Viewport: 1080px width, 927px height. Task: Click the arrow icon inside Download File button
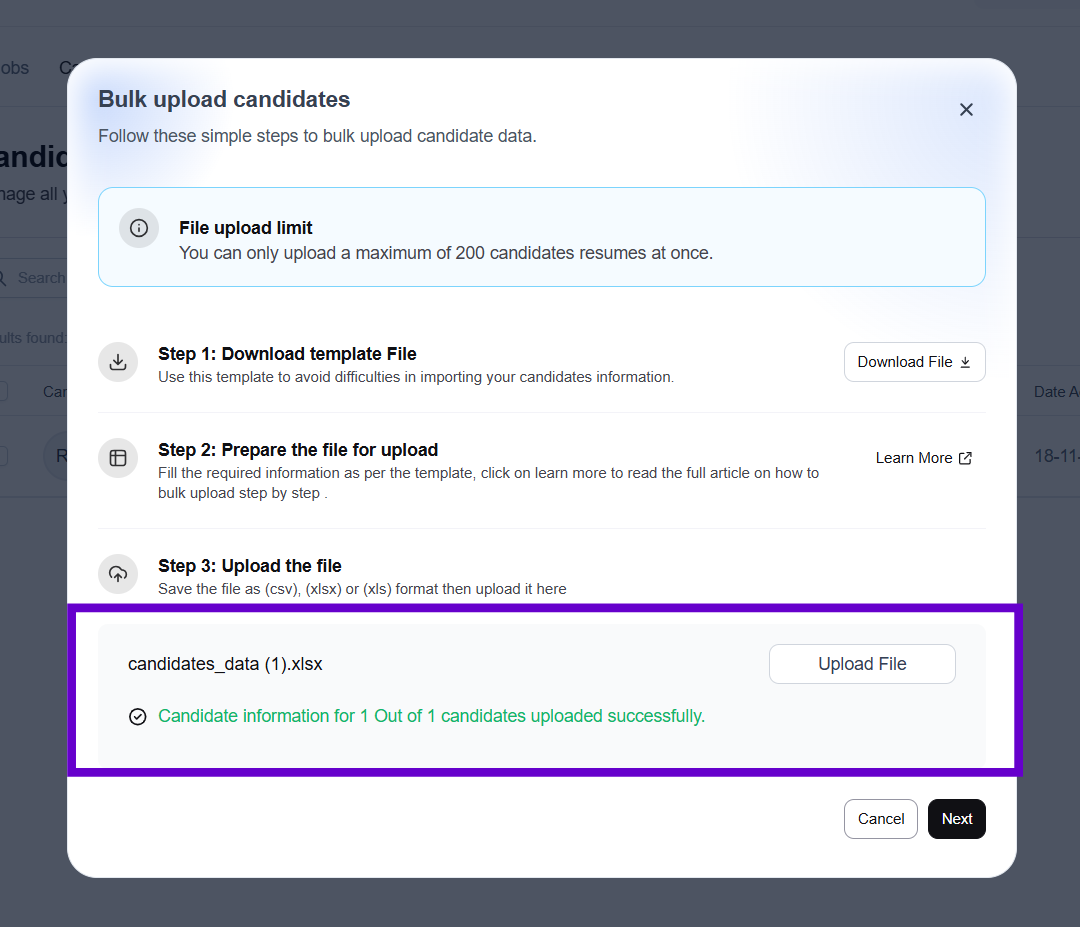[965, 362]
